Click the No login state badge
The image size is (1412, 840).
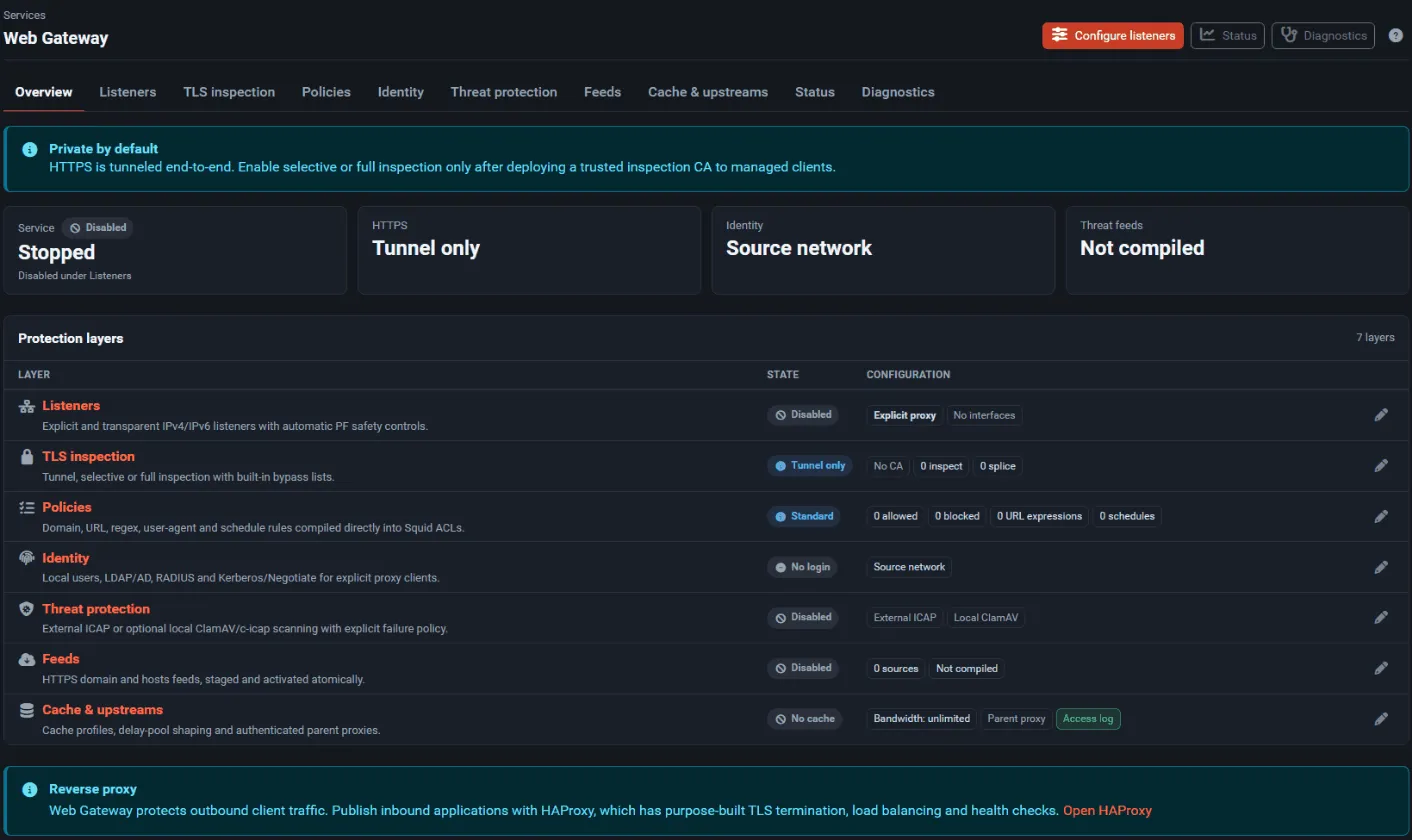pos(803,567)
